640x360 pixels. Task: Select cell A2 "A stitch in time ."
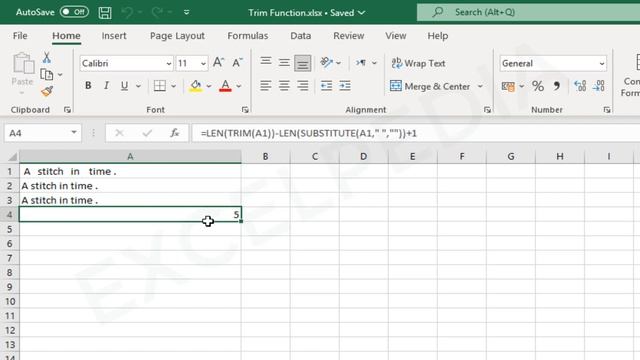click(130, 186)
